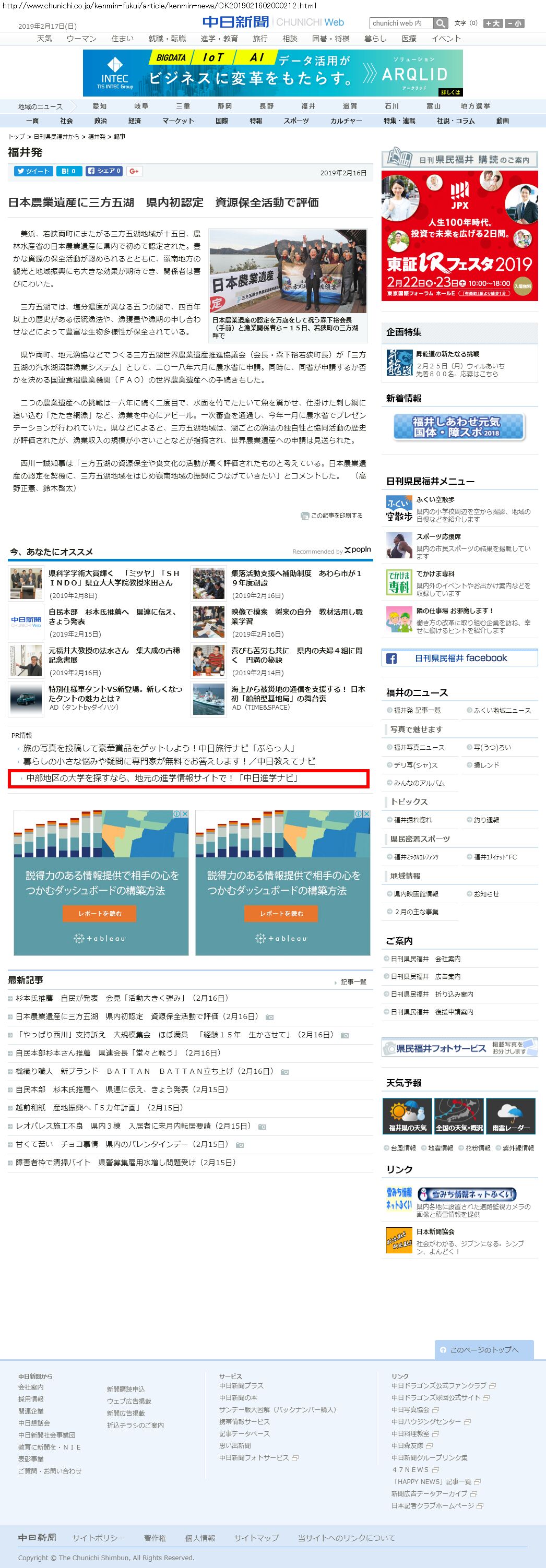This screenshot has height=1568, width=546.
Task: Enlarge the article photo of celebrating officials
Action: tap(288, 272)
